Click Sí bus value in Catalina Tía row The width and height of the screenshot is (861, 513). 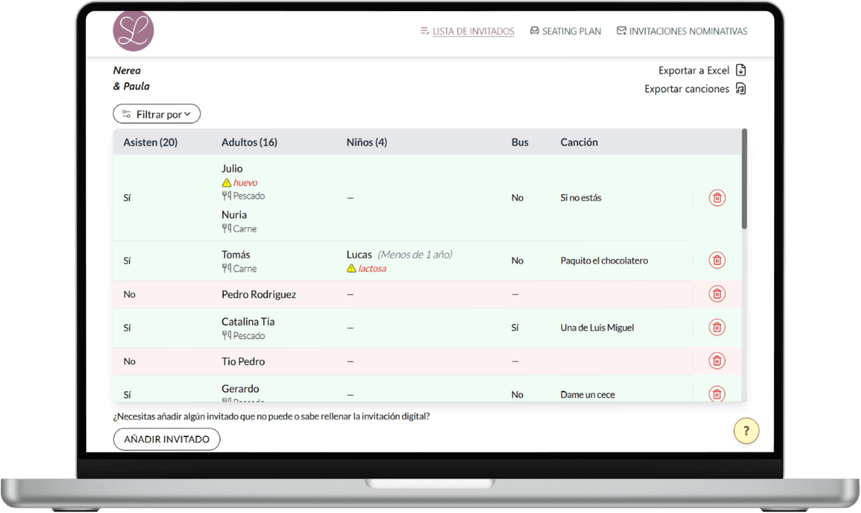pos(515,328)
